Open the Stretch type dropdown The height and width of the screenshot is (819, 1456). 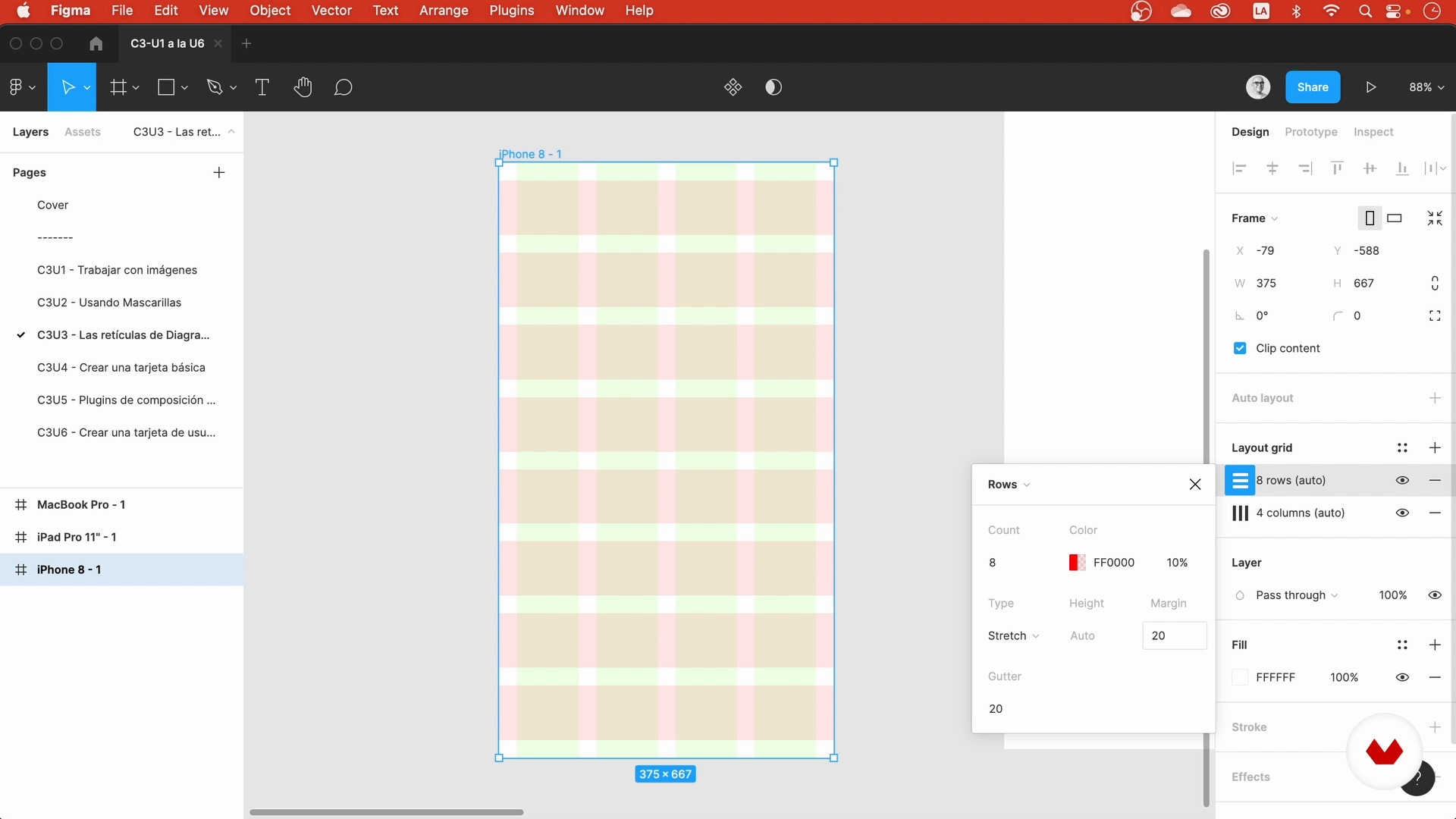pos(1013,635)
